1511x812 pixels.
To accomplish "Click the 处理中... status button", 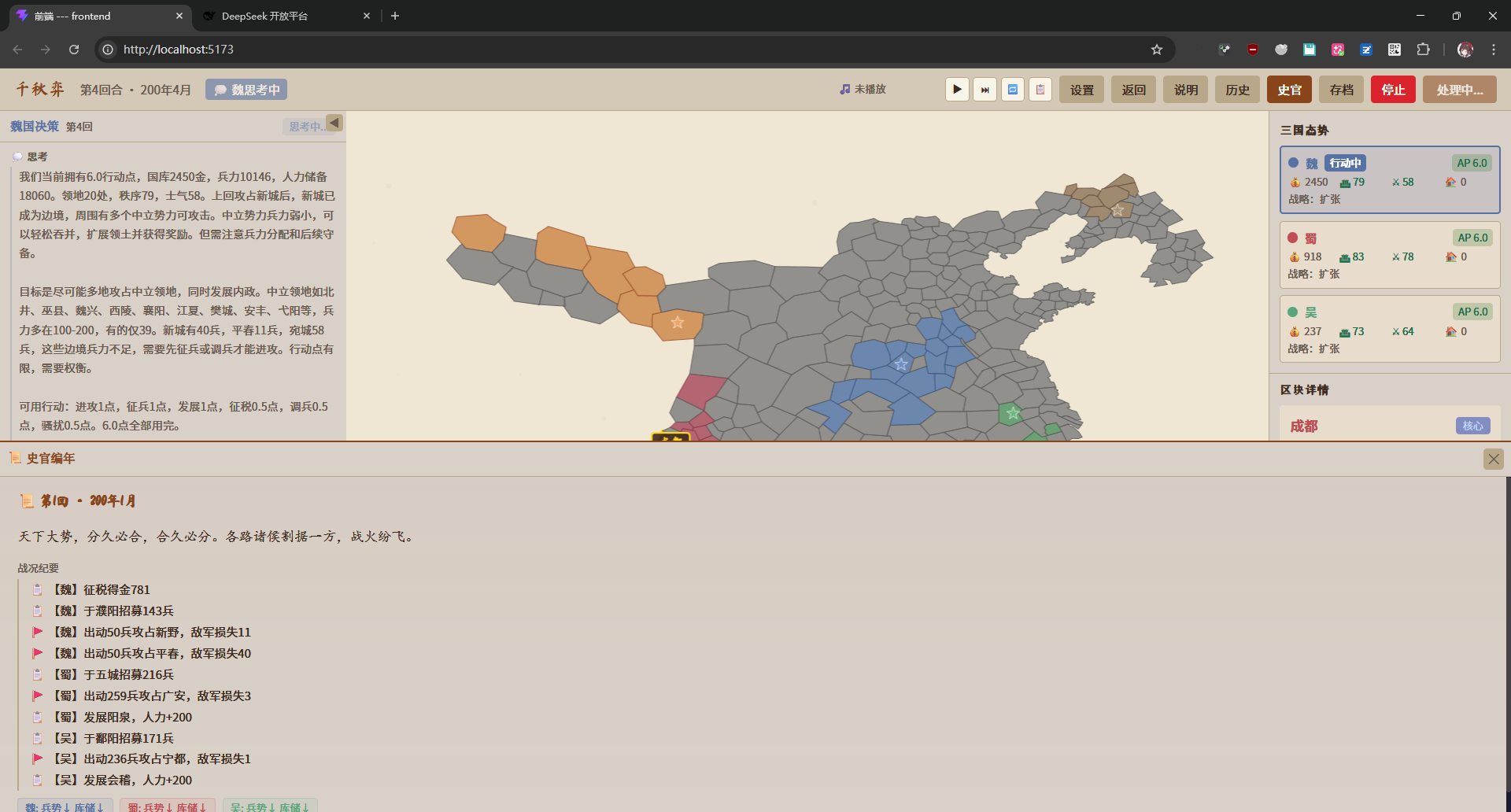I will point(1459,90).
